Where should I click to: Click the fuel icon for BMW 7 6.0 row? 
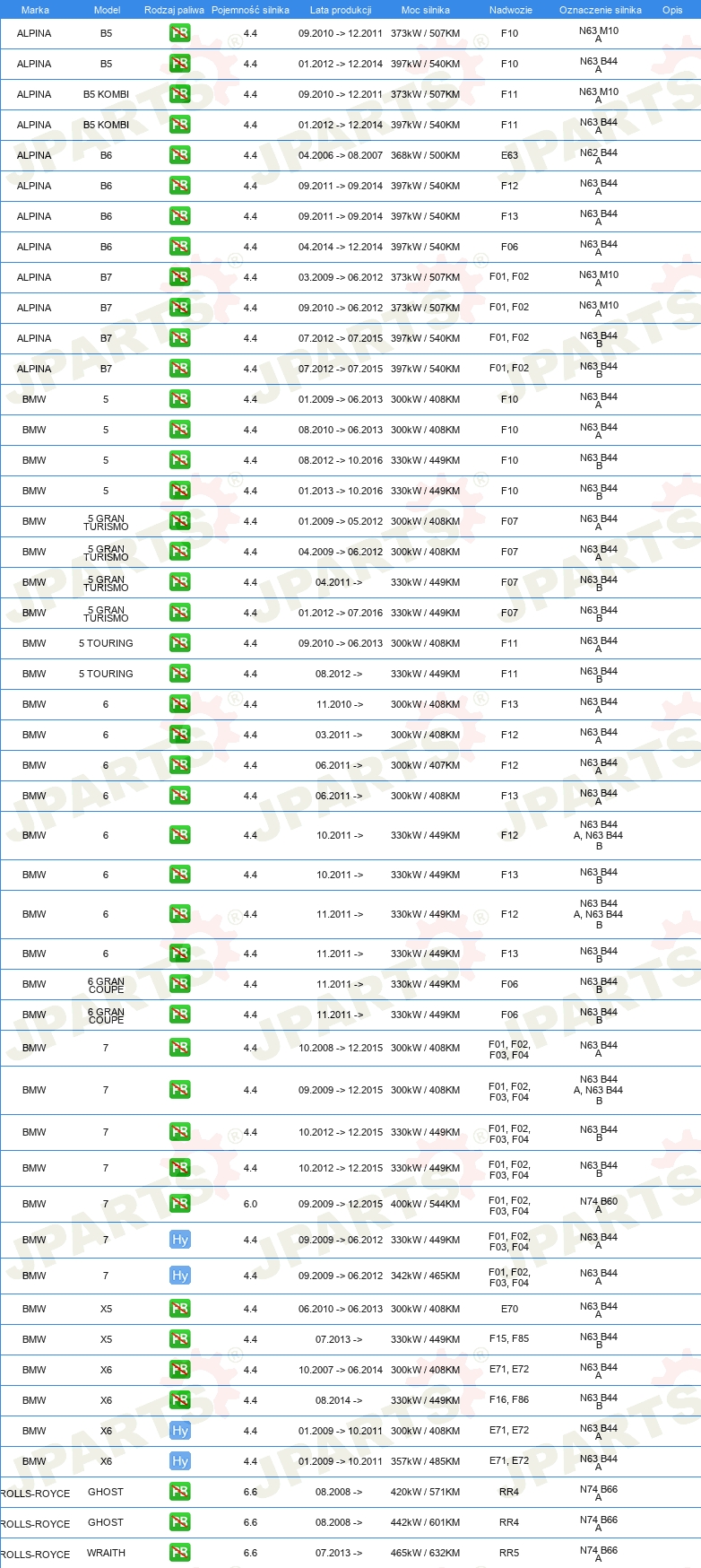(x=179, y=1204)
